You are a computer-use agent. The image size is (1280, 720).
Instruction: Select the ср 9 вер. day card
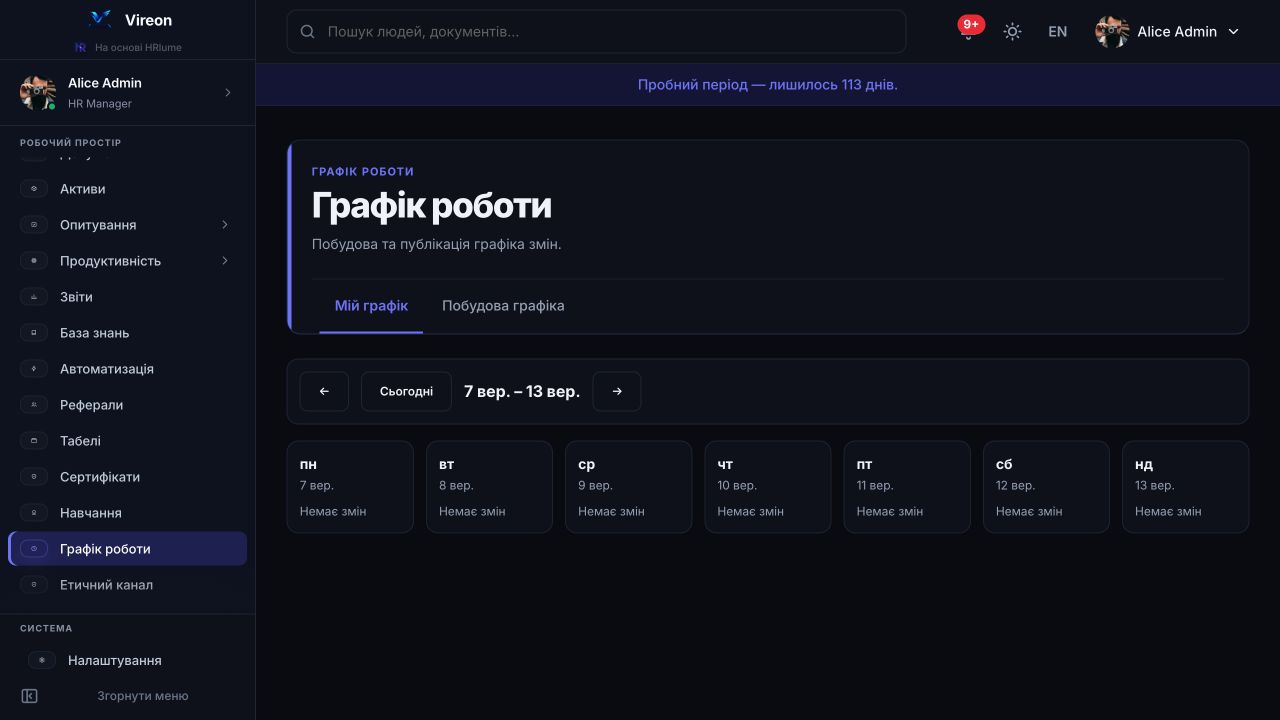[x=628, y=487]
